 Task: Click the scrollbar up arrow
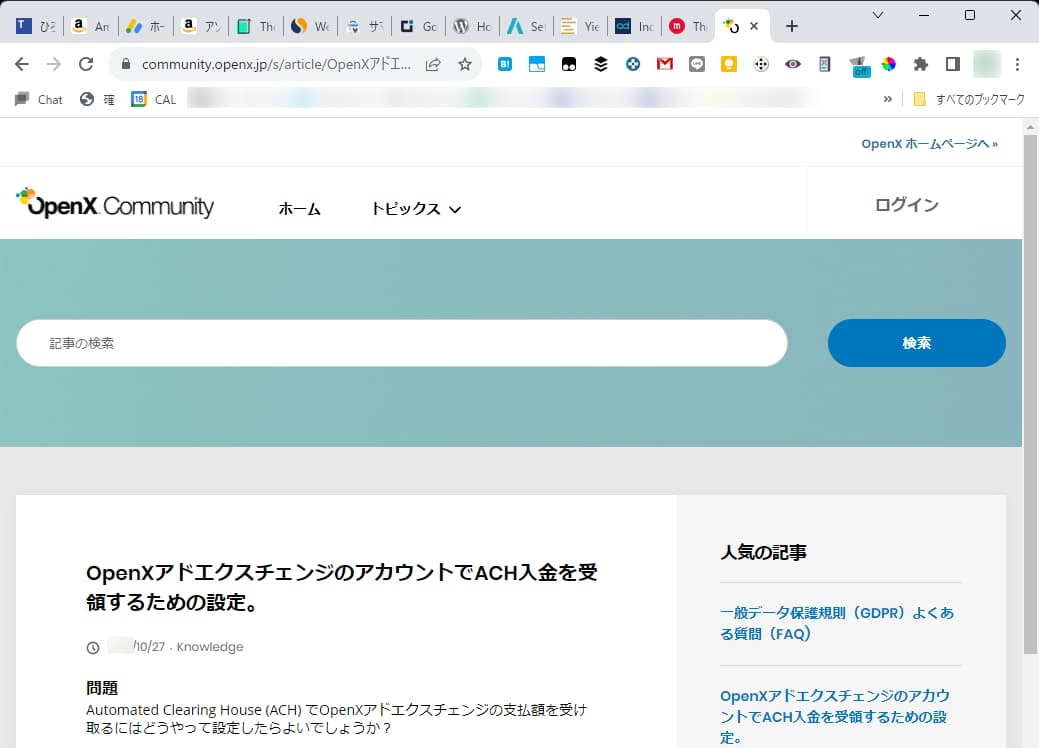coord(1030,126)
